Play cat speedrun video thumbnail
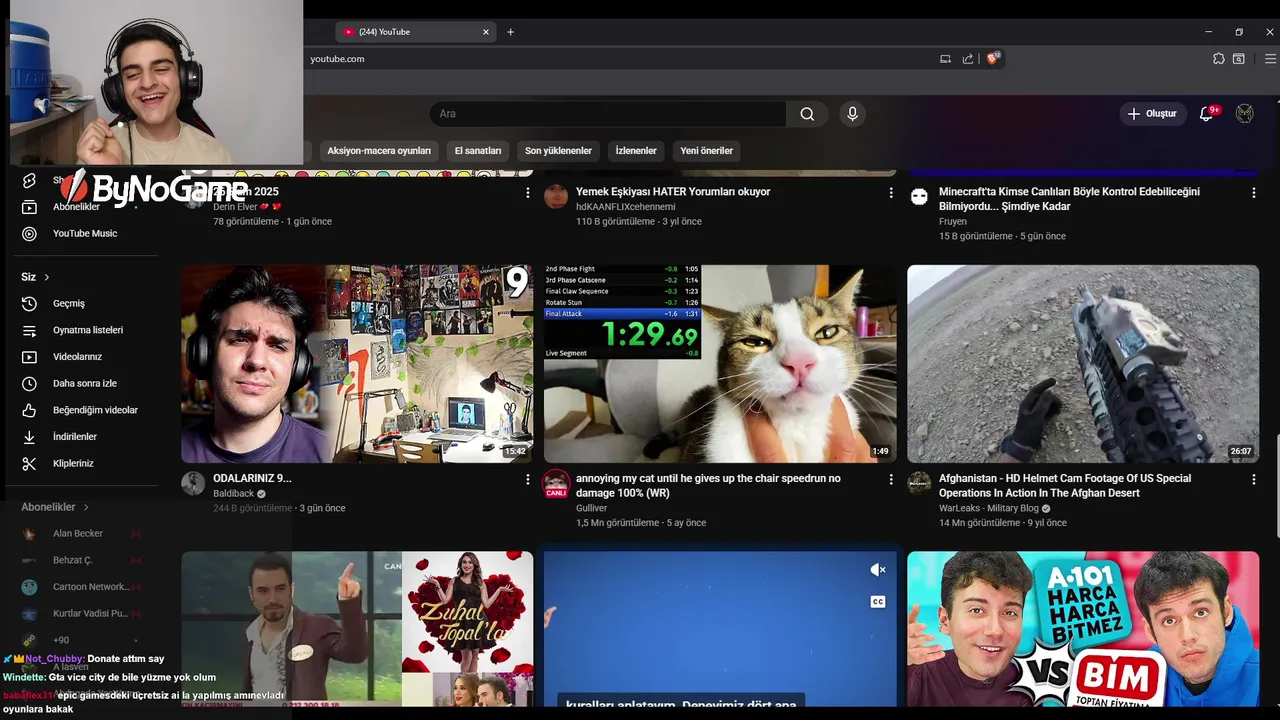The image size is (1280, 720). pyautogui.click(x=720, y=364)
